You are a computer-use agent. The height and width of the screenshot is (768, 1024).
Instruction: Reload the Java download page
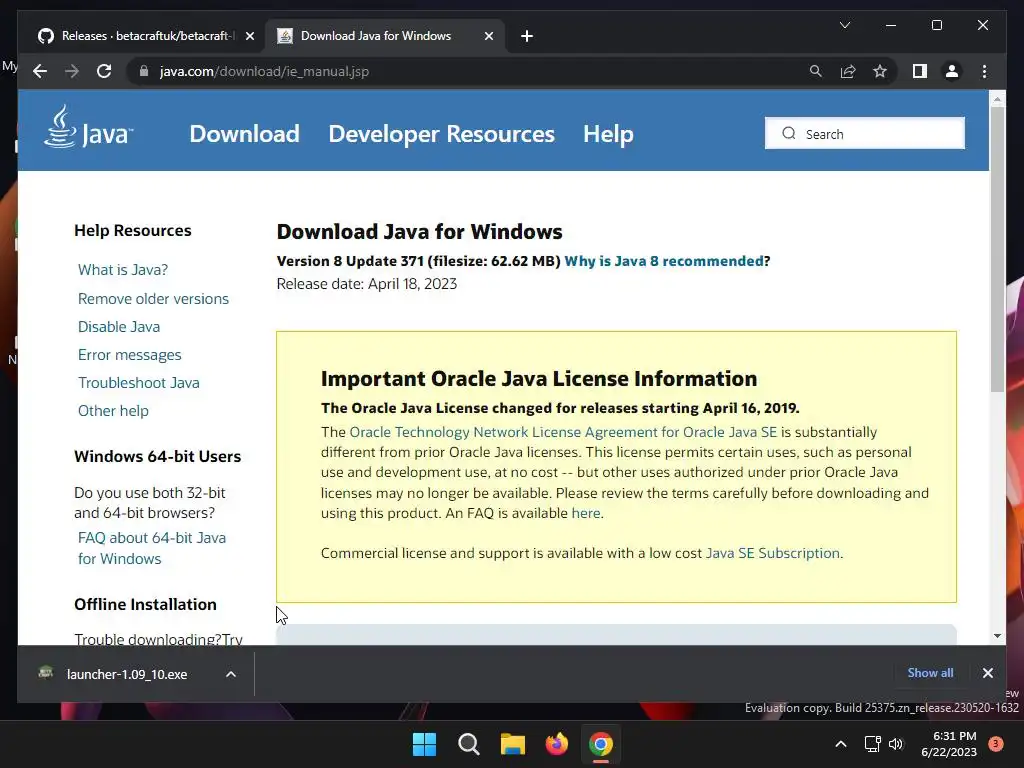(104, 71)
